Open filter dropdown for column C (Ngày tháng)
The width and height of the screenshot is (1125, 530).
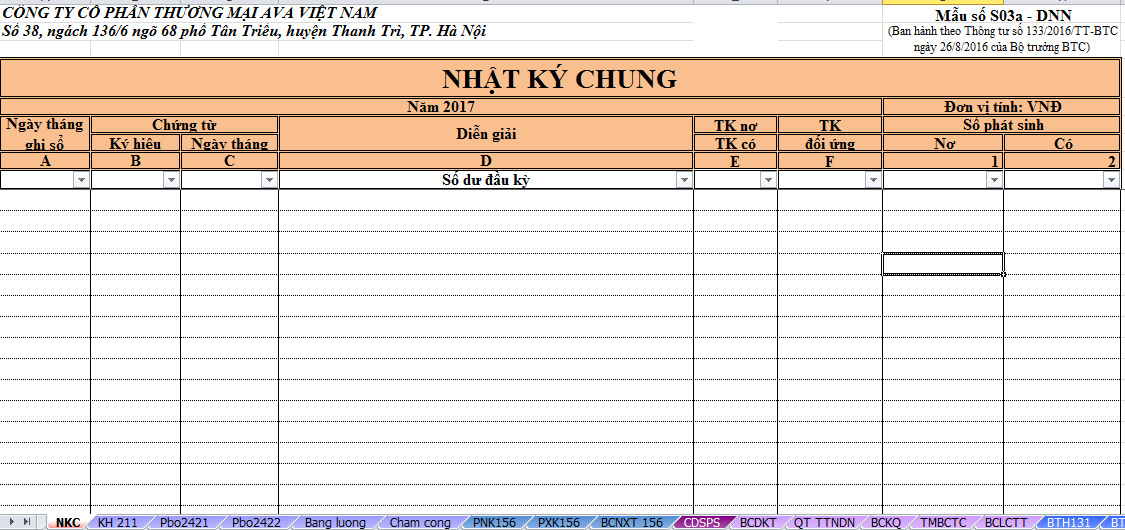click(x=269, y=180)
